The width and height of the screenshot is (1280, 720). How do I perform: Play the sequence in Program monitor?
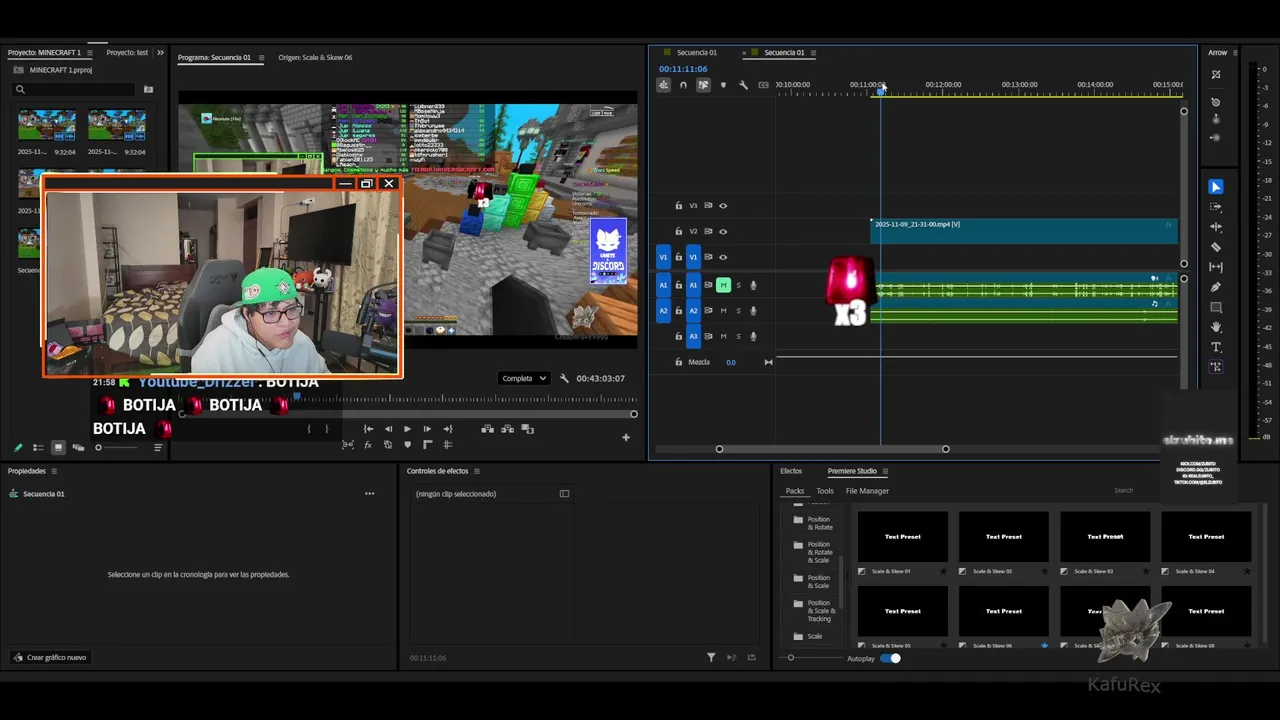click(407, 429)
